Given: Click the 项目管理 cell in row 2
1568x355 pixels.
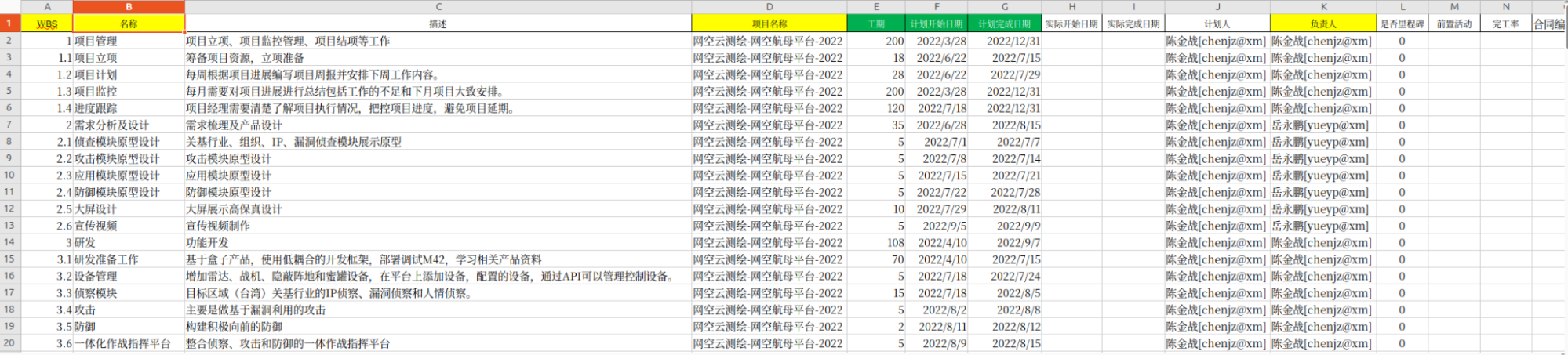Looking at the screenshot, I should tap(129, 41).
